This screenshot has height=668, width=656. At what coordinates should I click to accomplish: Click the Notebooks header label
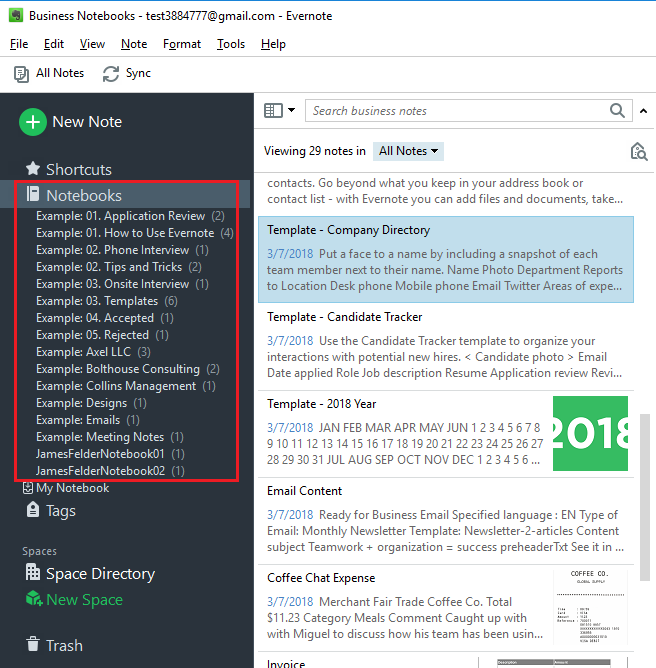[84, 196]
